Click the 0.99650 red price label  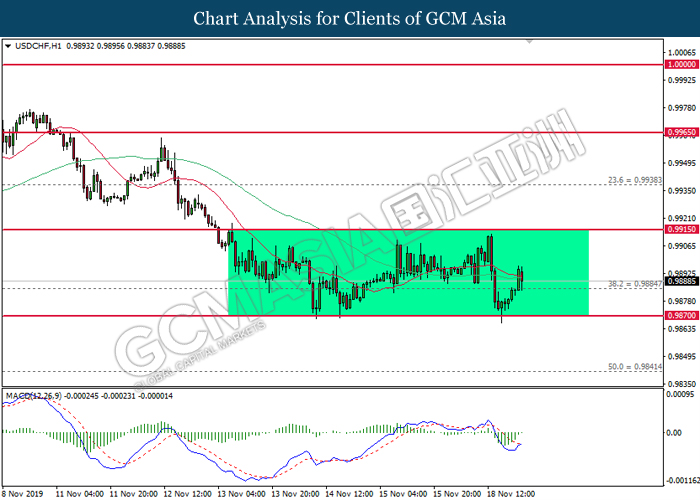(x=681, y=132)
